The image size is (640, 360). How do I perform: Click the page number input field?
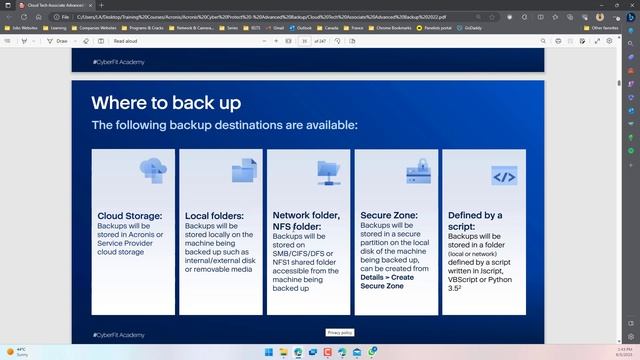(304, 41)
